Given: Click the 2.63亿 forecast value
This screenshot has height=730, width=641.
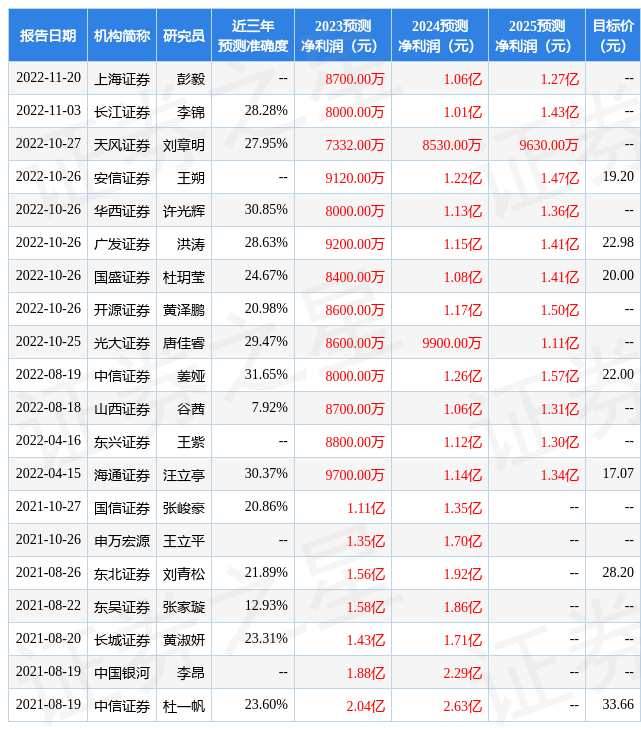Looking at the screenshot, I should pyautogui.click(x=462, y=706).
